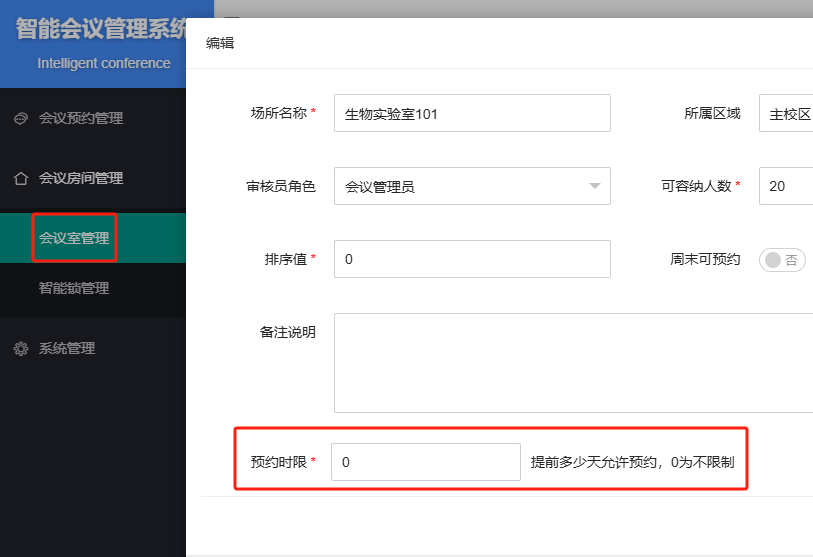813x557 pixels.
Task: Focus the 场所名称 field containing 生物实验室101
Action: [472, 113]
